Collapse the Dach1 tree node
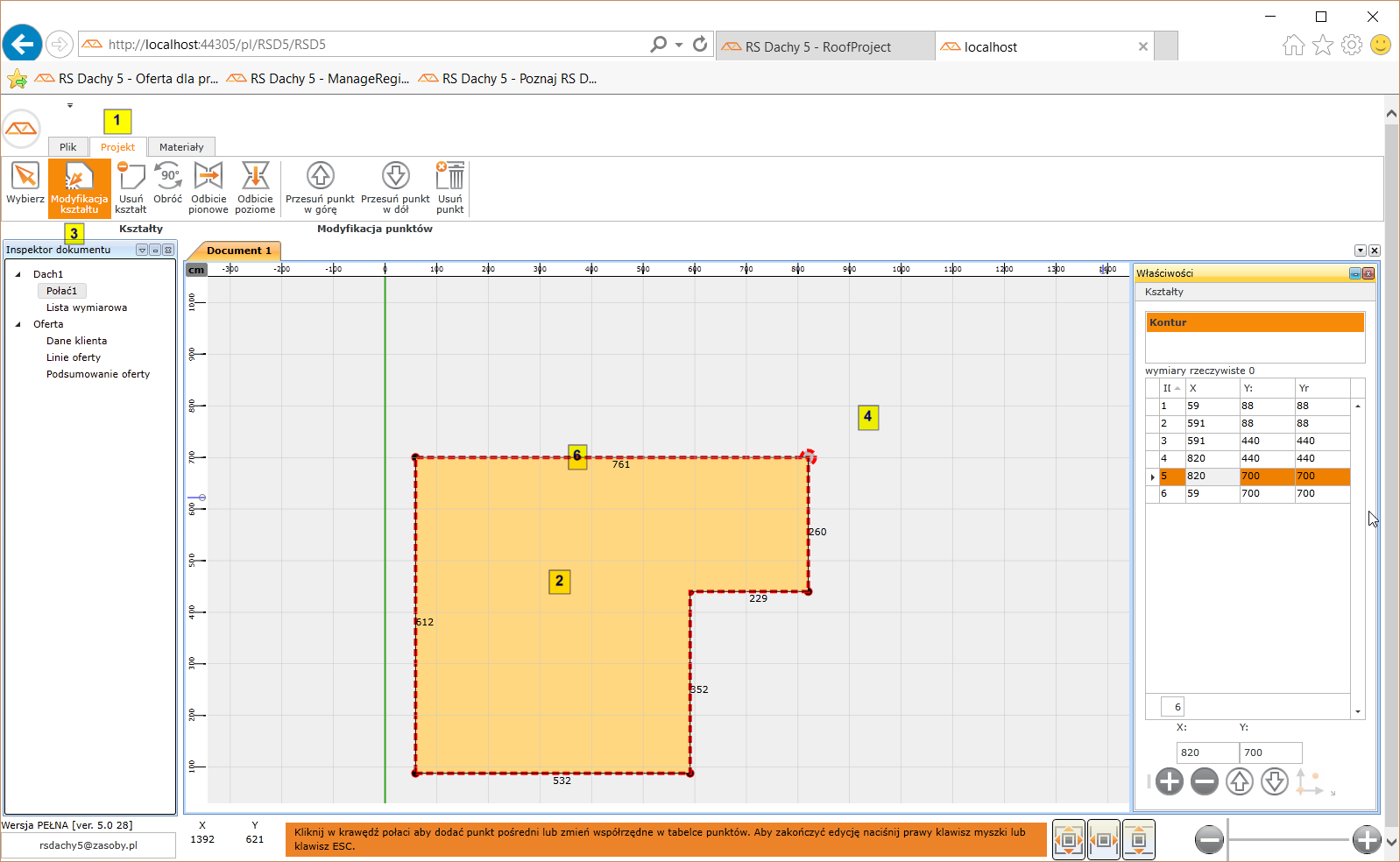 18,274
